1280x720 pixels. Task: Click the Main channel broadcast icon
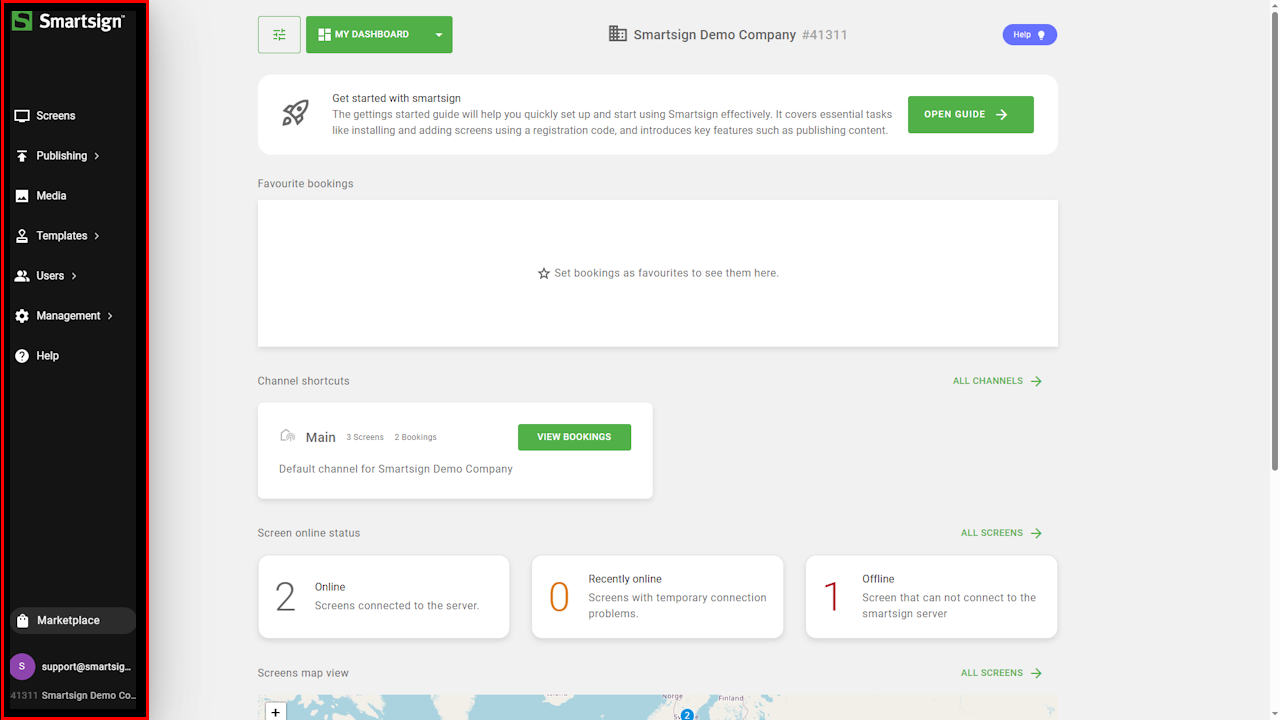click(x=288, y=436)
